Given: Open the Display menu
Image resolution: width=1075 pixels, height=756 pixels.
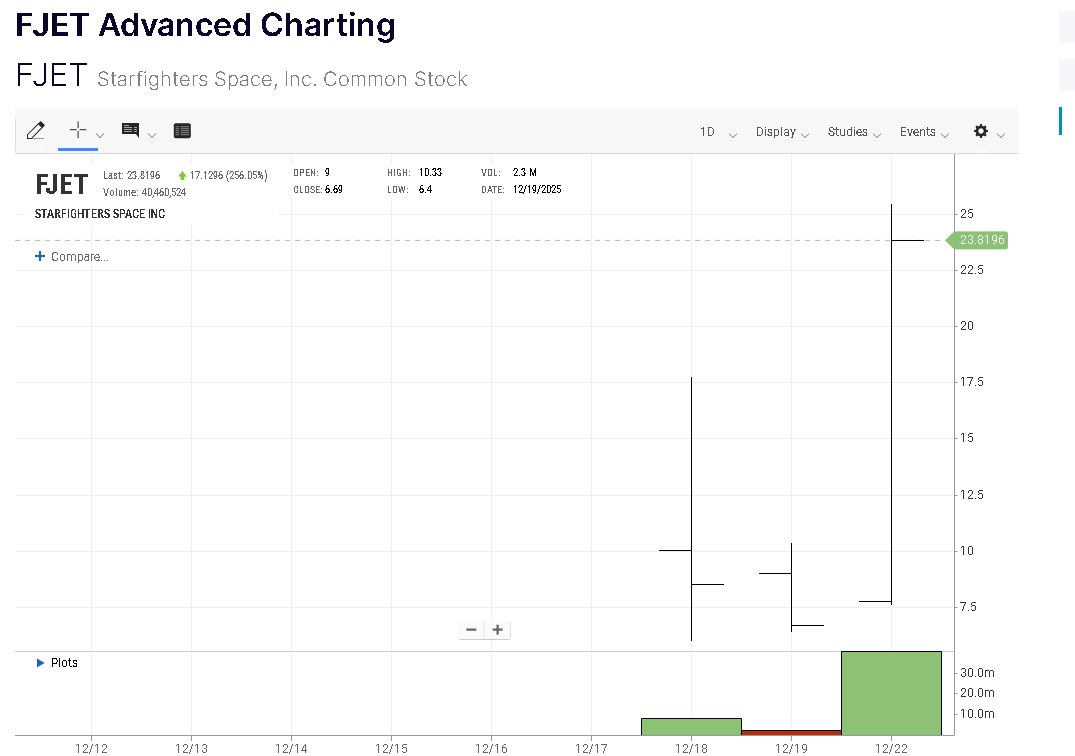Looking at the screenshot, I should pyautogui.click(x=783, y=132).
